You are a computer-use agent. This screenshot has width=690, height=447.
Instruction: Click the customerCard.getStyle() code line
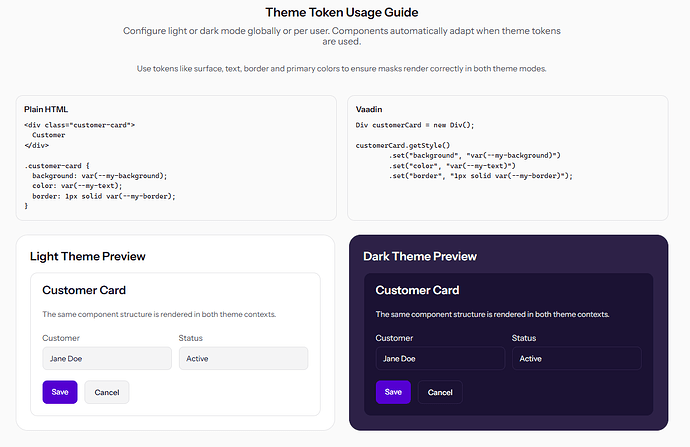click(403, 145)
